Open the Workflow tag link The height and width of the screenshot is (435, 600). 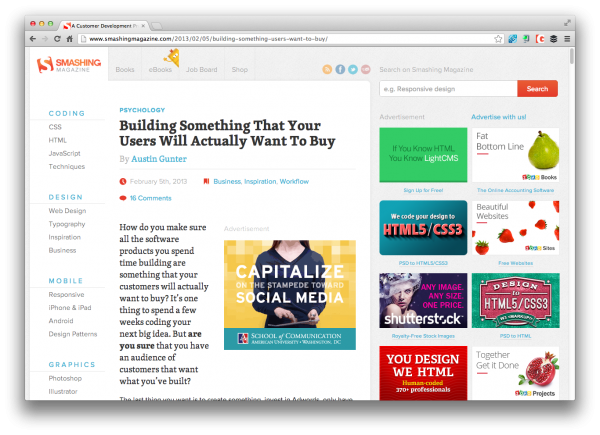(x=294, y=181)
